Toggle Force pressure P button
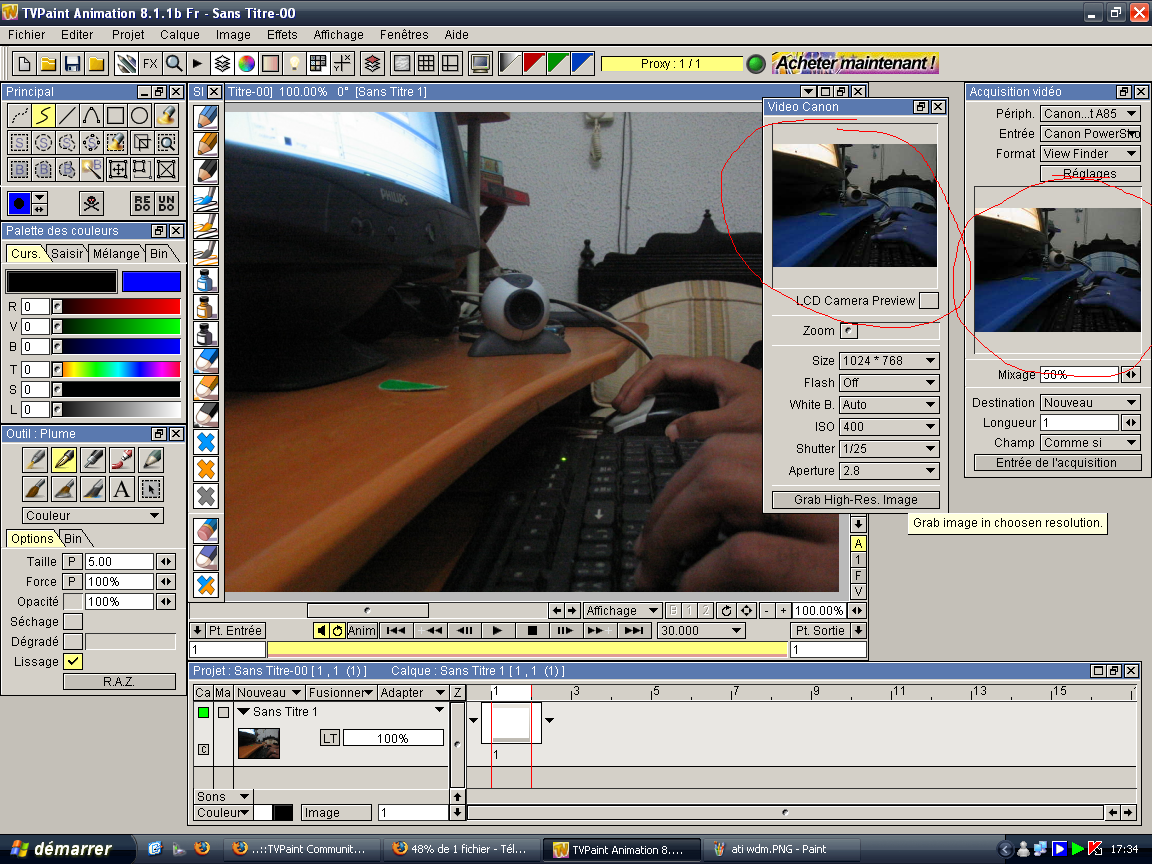The width and height of the screenshot is (1152, 864). point(72,581)
